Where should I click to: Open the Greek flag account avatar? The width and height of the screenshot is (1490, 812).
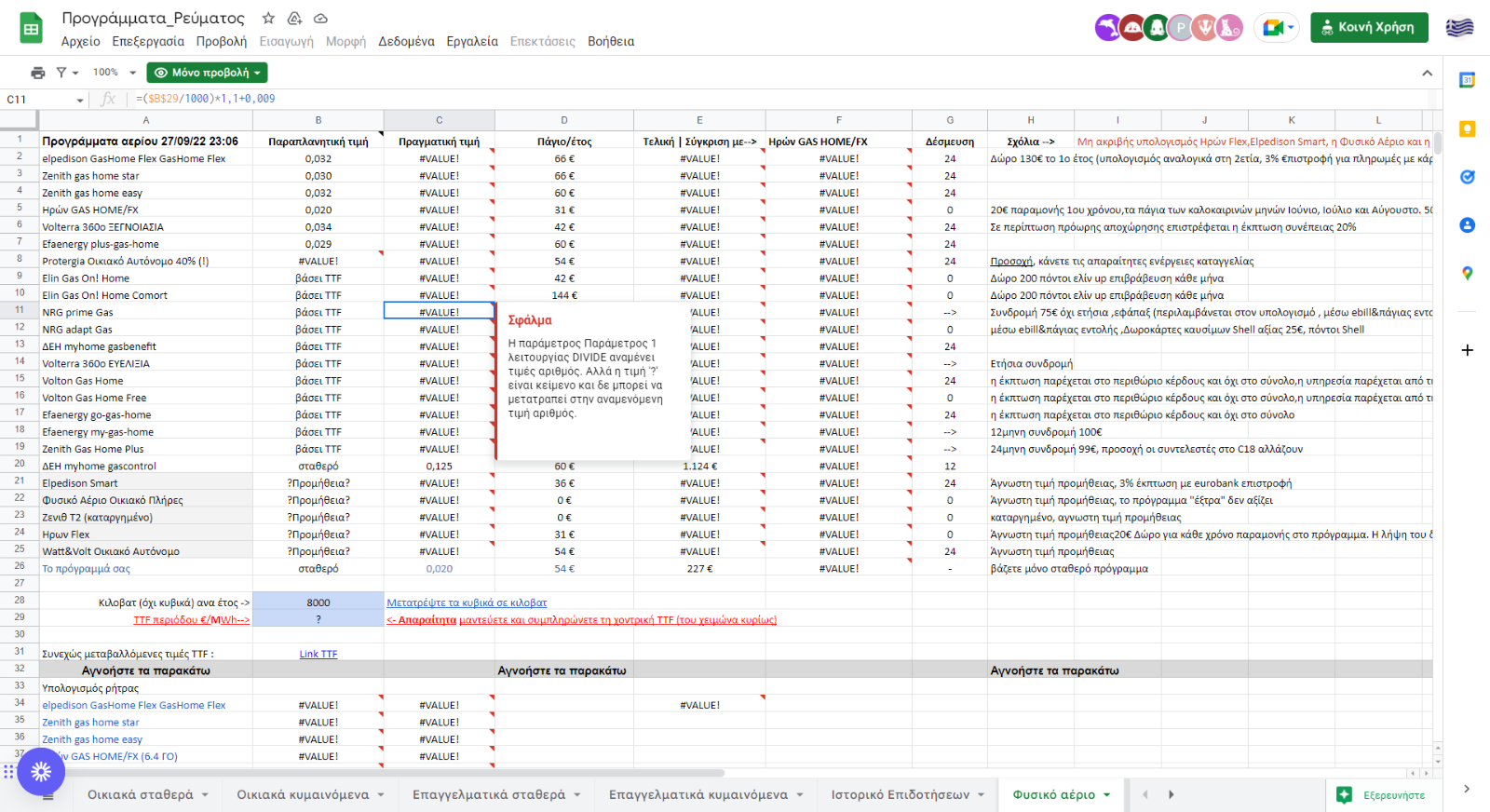click(x=1459, y=28)
